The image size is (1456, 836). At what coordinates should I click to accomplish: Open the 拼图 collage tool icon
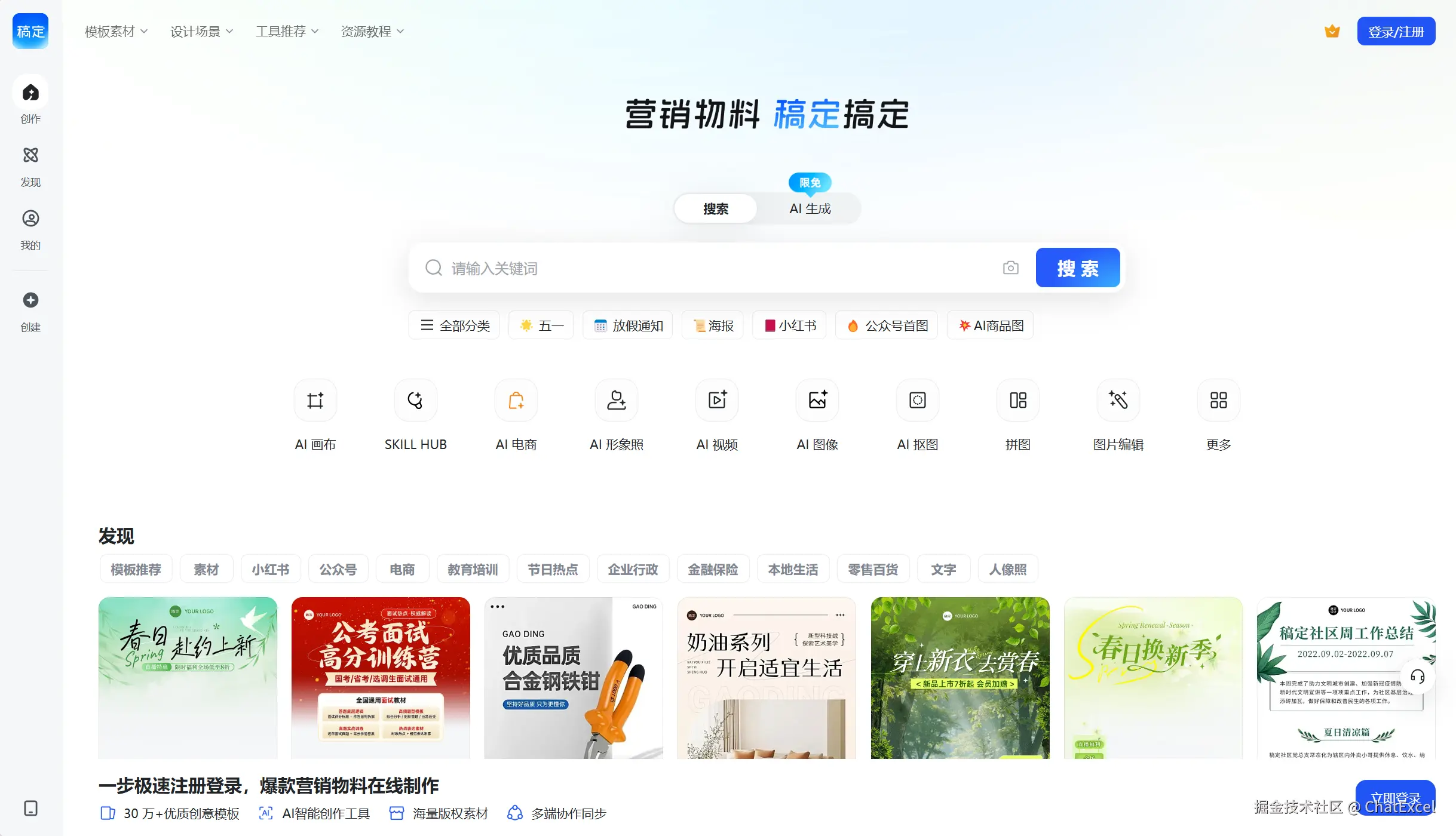pos(1017,400)
